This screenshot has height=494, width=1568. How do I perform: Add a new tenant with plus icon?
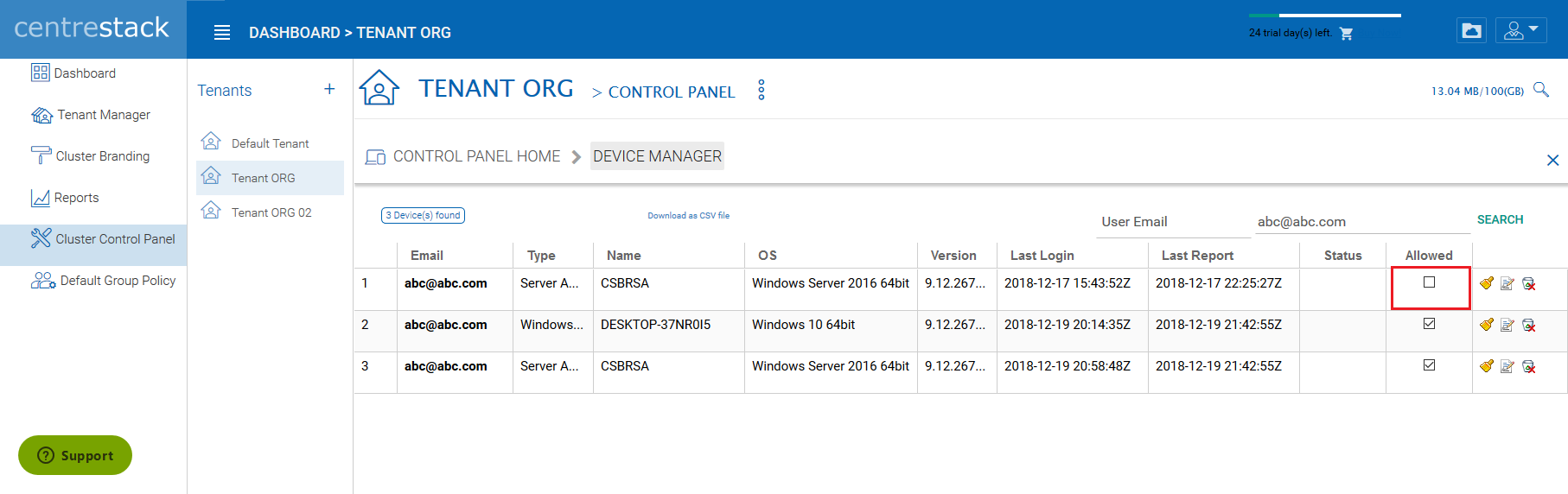[x=329, y=89]
